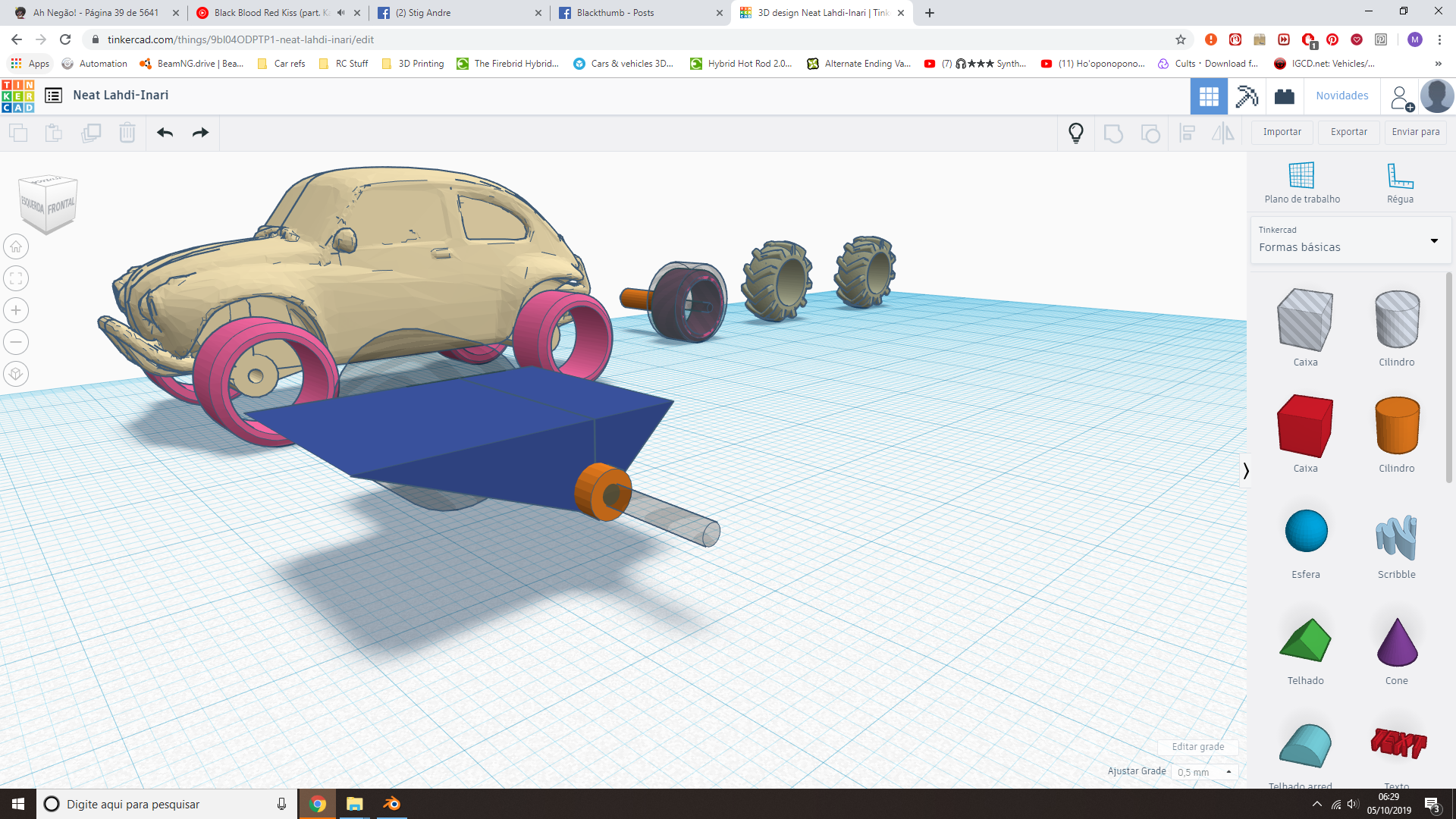Click Editar grade button

tap(1197, 747)
